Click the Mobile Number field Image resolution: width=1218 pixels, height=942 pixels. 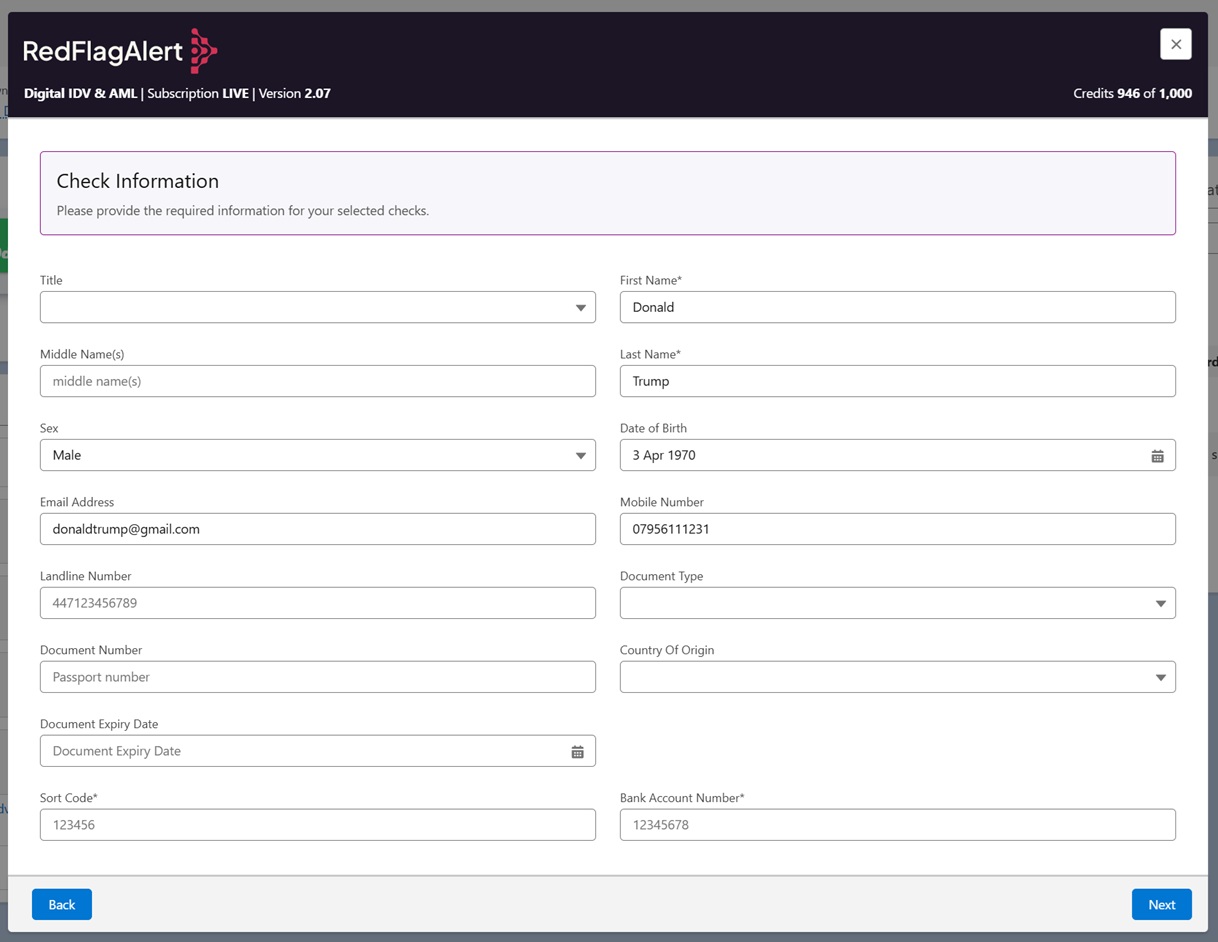(x=898, y=529)
